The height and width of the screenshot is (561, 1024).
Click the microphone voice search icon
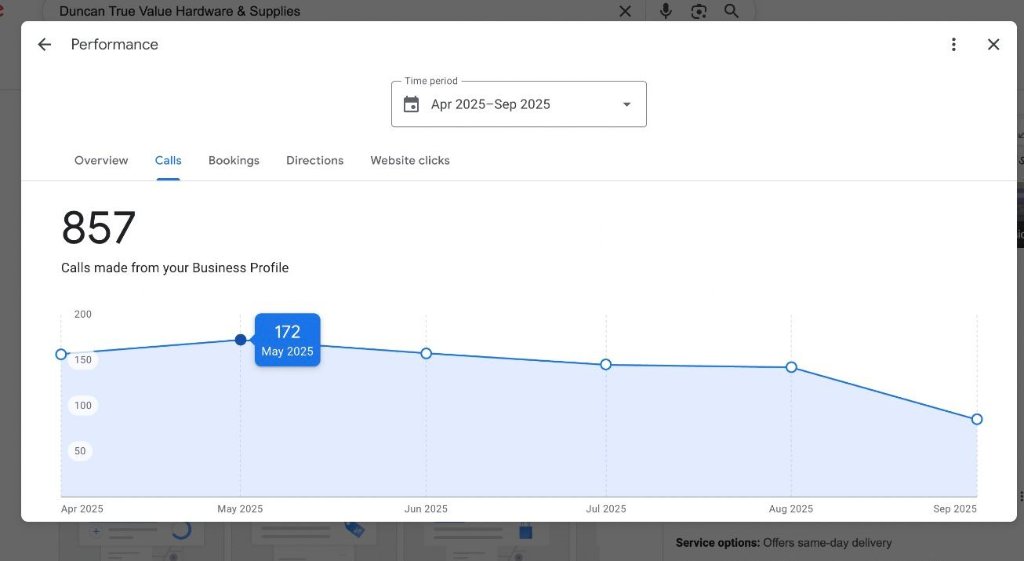click(666, 11)
